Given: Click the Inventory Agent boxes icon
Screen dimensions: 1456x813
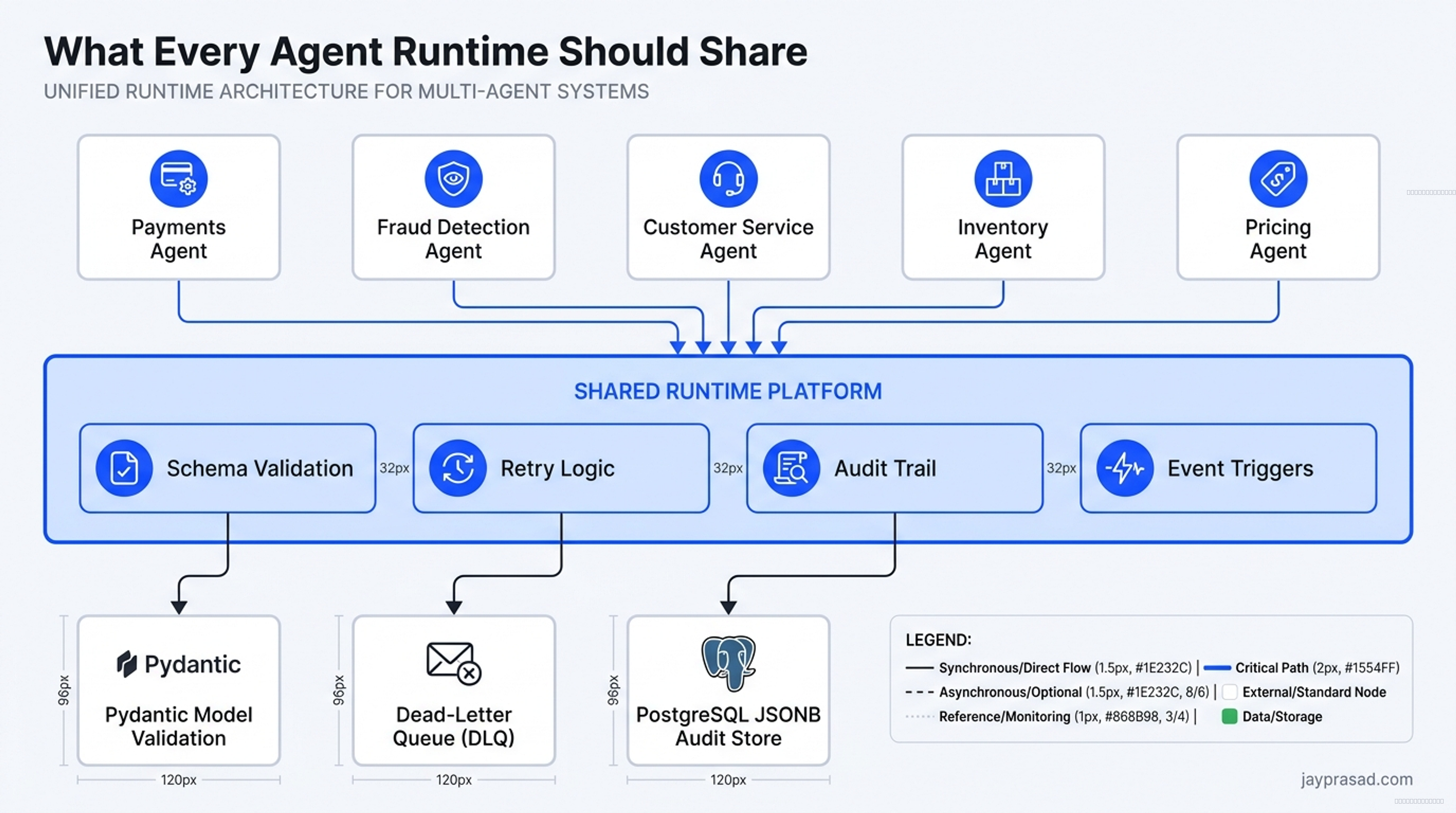Looking at the screenshot, I should point(1003,179).
